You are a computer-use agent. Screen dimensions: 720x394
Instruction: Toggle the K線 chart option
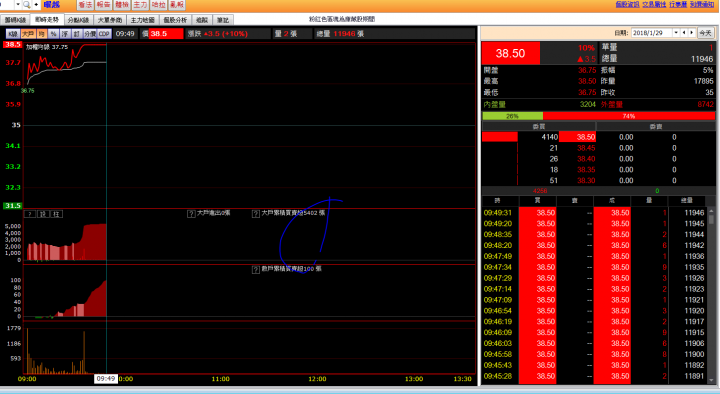tap(13, 34)
